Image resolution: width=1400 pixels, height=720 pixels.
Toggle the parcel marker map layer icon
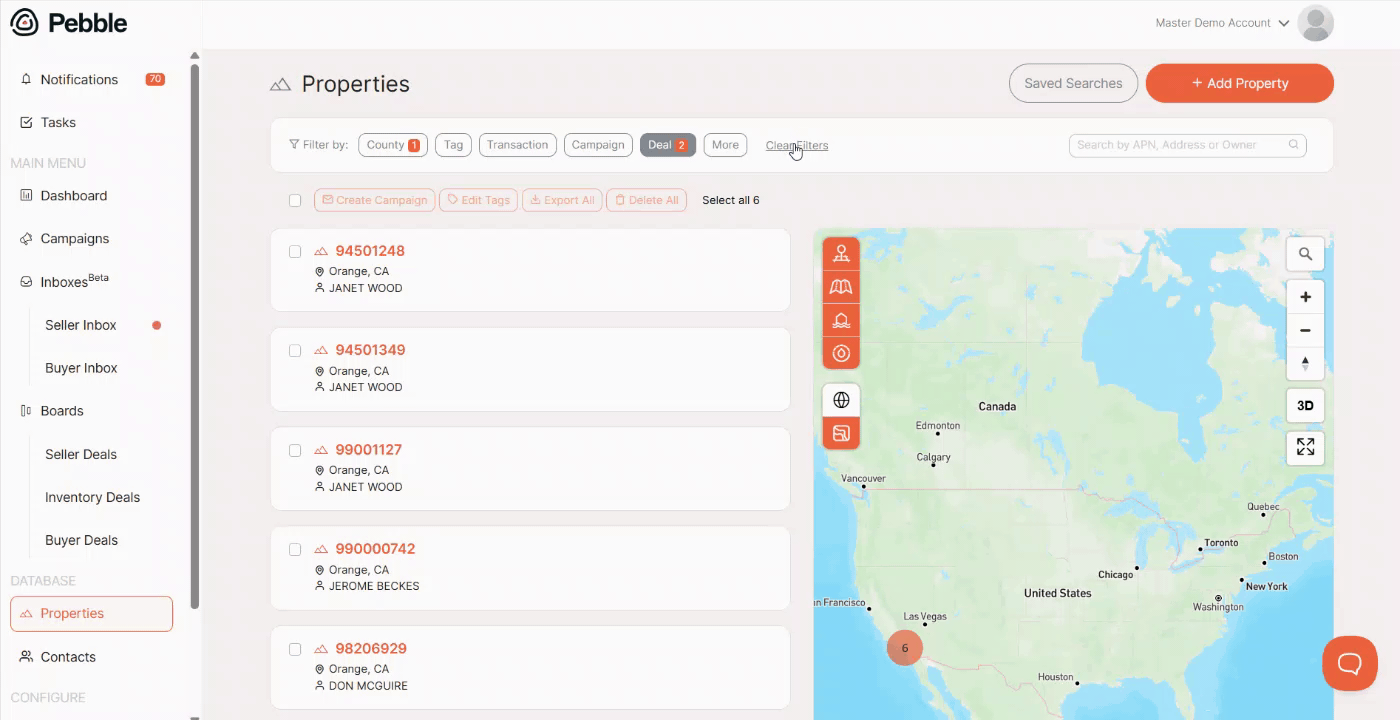(x=841, y=254)
